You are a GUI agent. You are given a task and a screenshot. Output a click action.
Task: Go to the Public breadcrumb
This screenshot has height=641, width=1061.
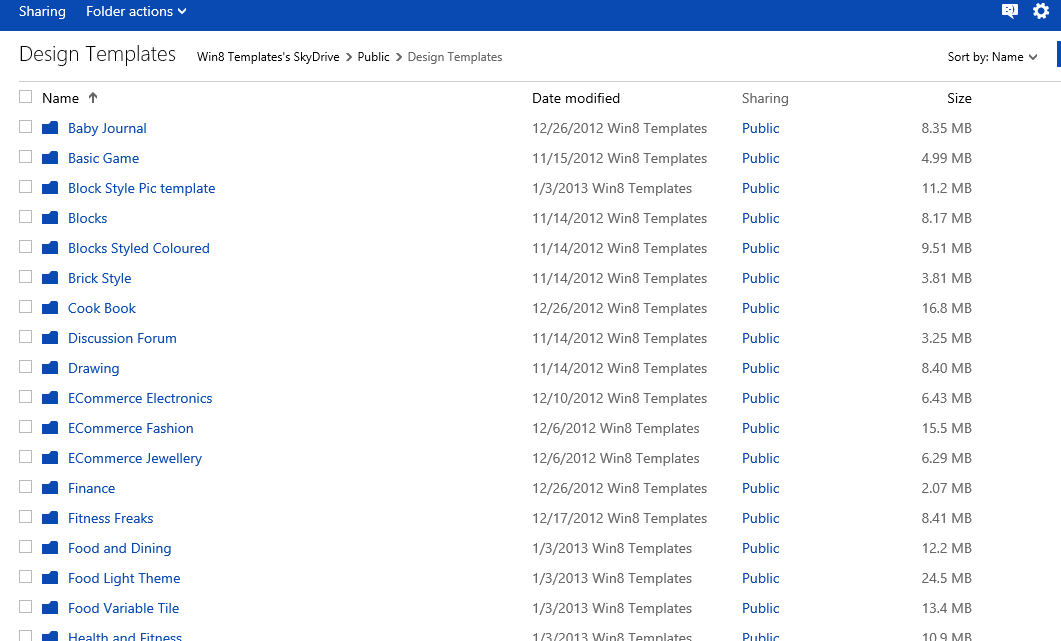pos(374,57)
